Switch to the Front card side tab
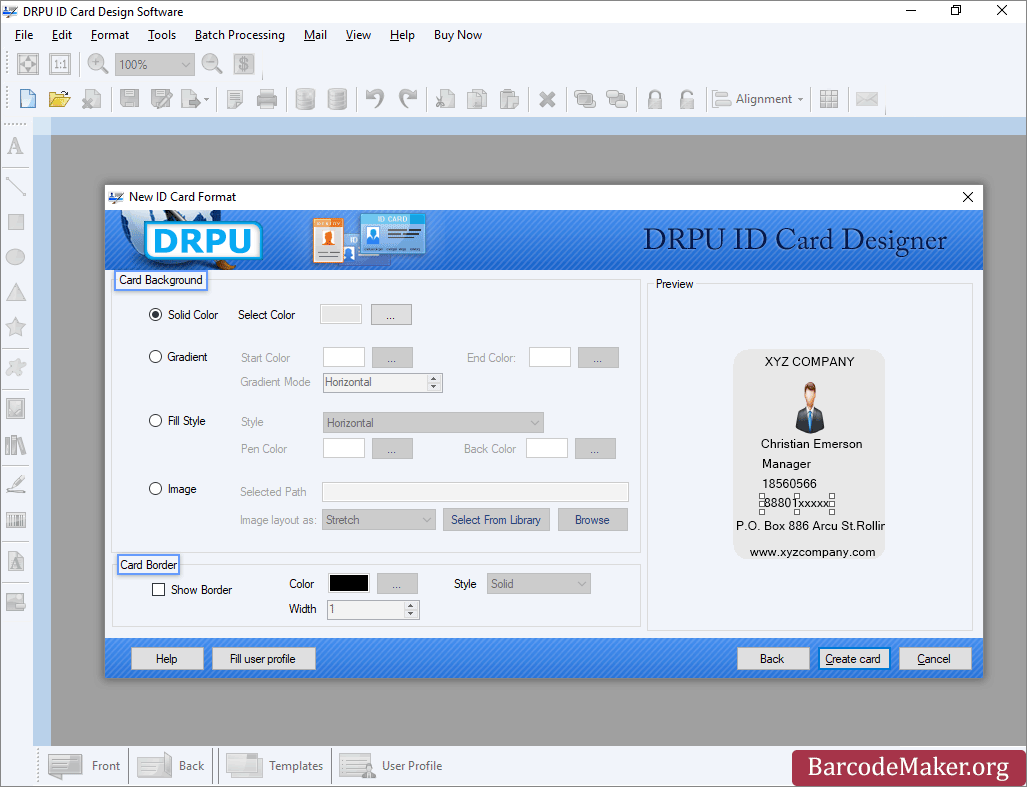The image size is (1027, 787). [x=84, y=765]
